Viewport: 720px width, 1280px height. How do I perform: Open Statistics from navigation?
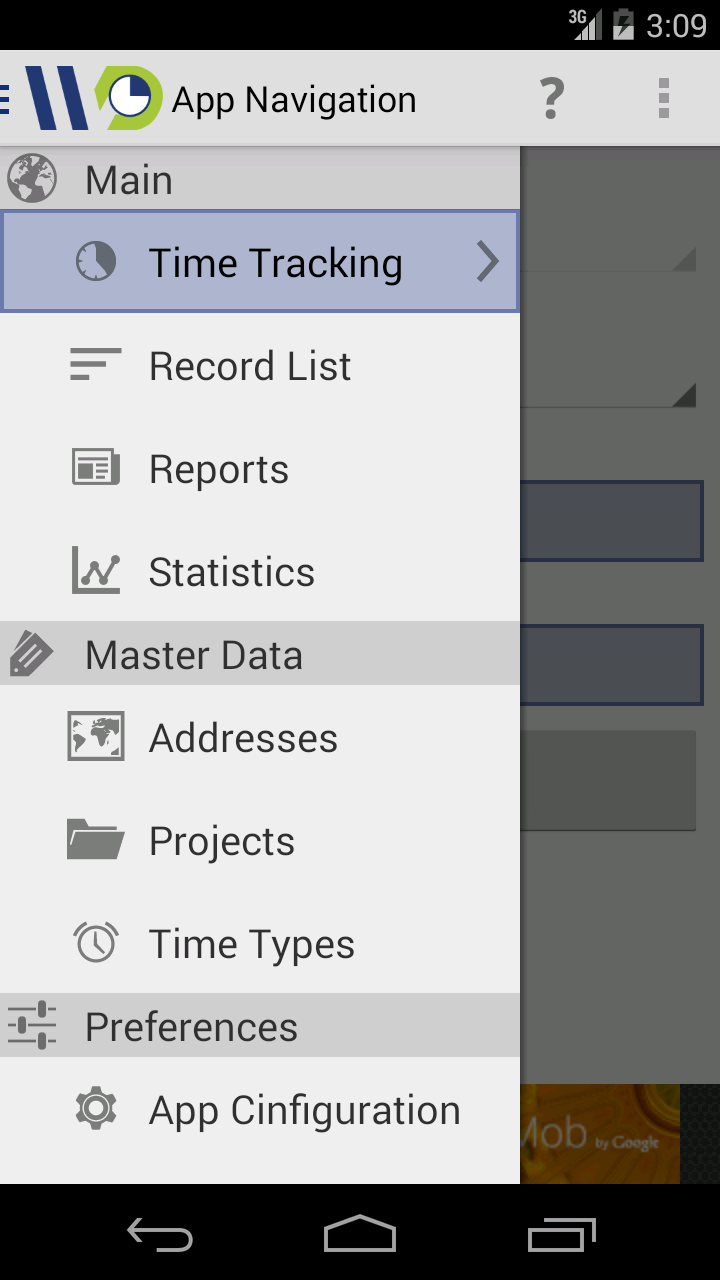click(260, 571)
